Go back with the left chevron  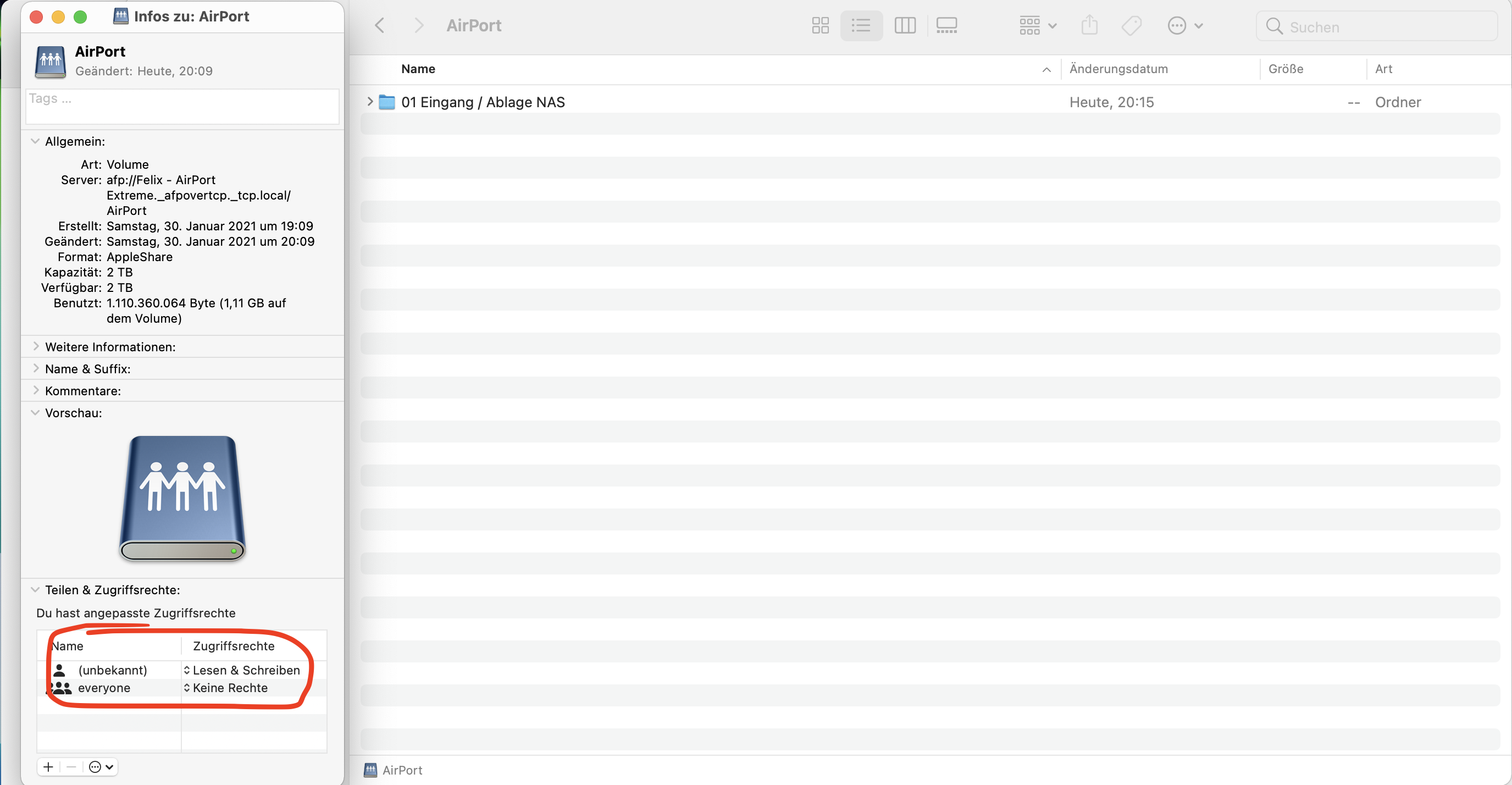[x=380, y=26]
